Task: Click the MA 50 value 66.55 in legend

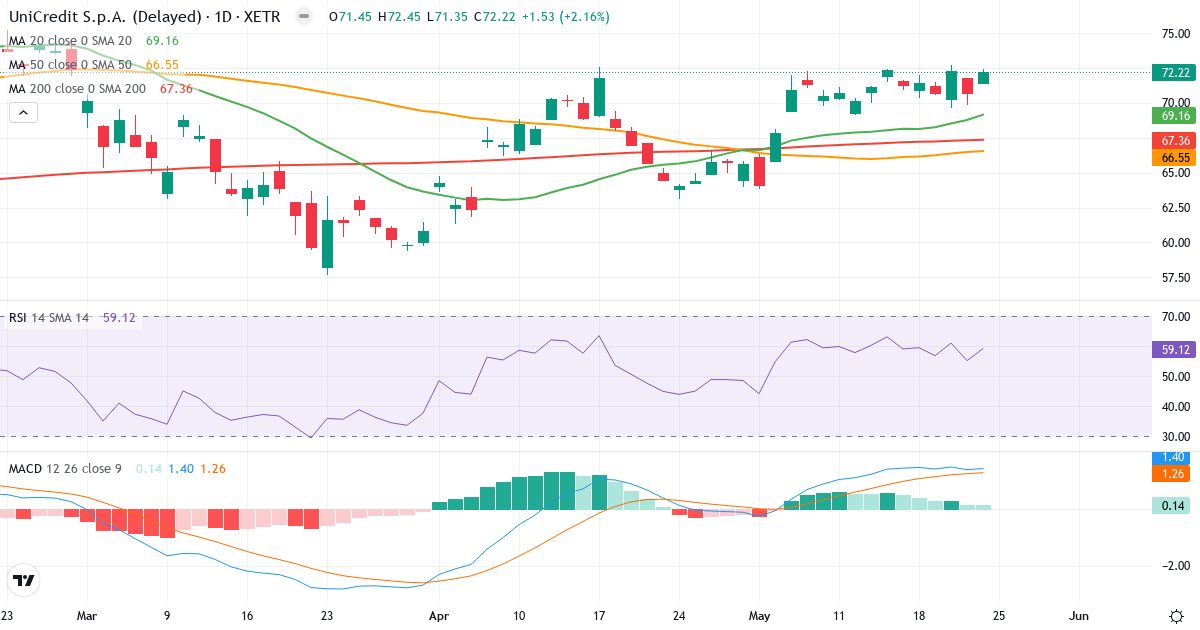Action: click(x=162, y=65)
